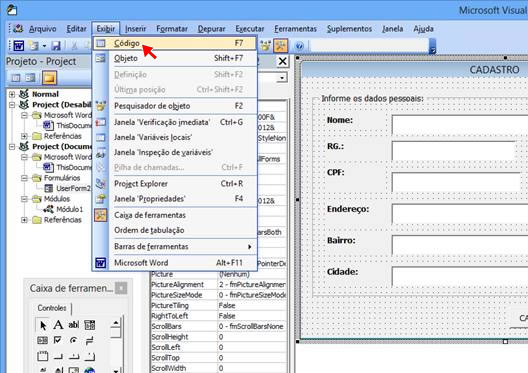
Task: Select the ComboBox control tool in toolbox
Action: pyautogui.click(x=89, y=325)
